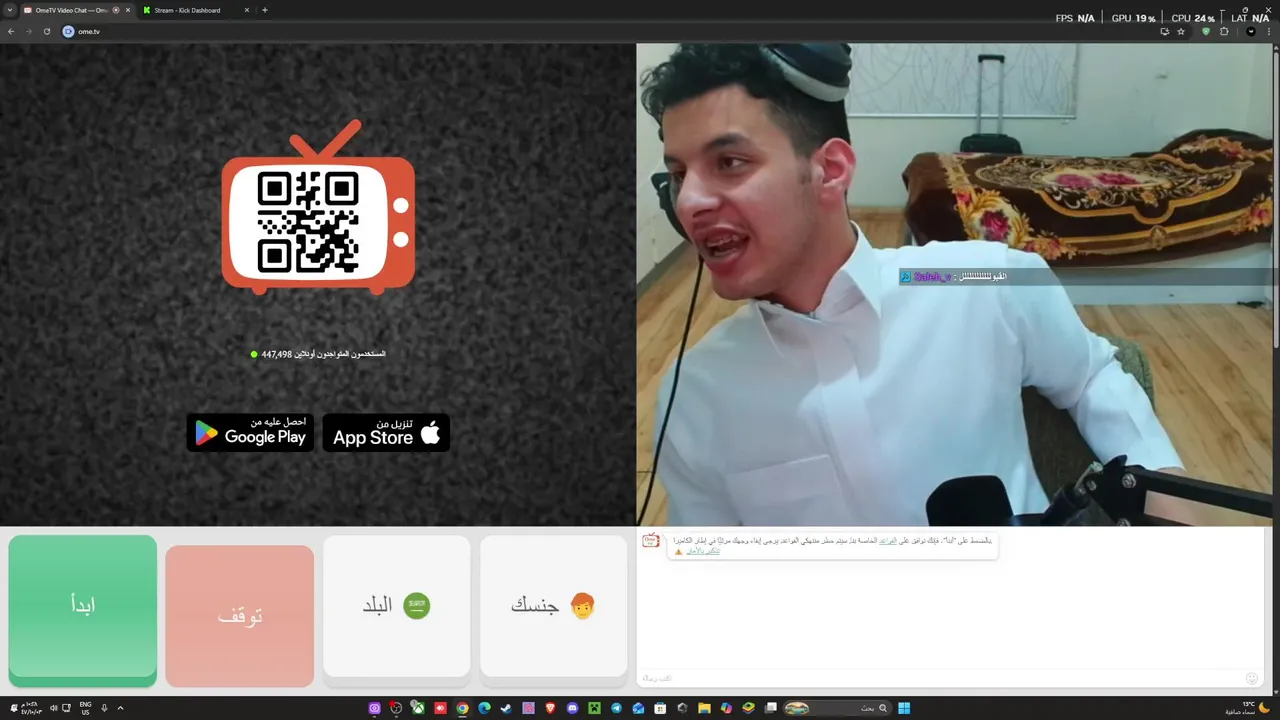Open the Xbox app from the taskbar
The image size is (1280, 720).
[418, 708]
